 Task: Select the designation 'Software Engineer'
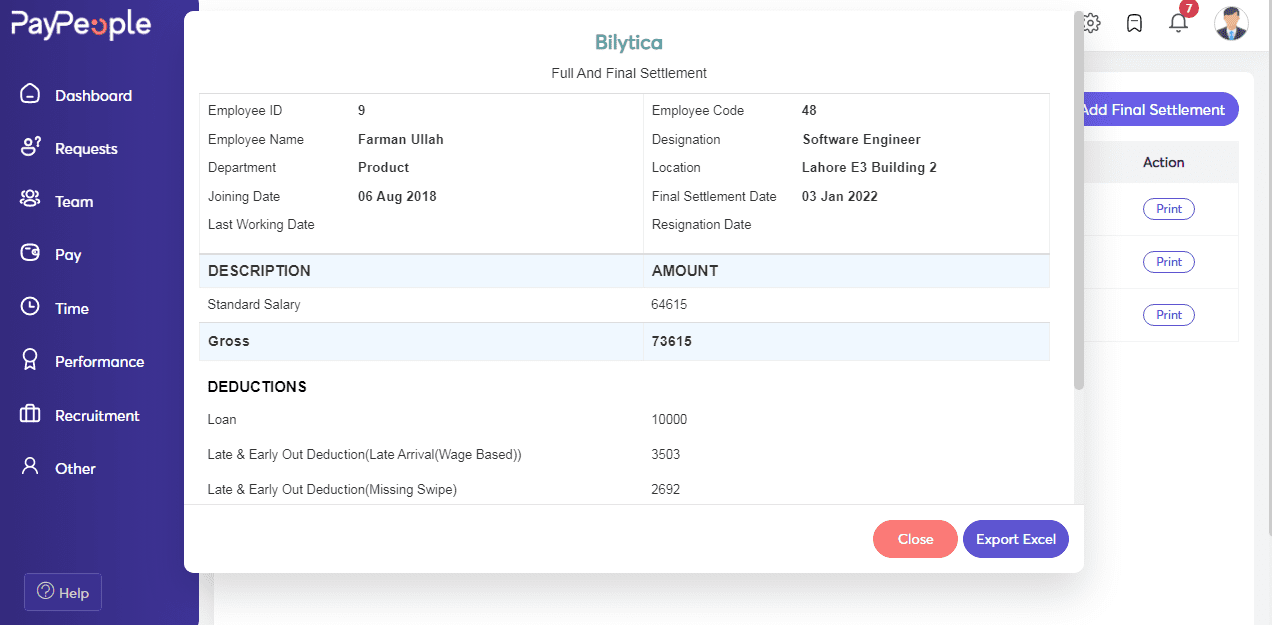point(862,139)
